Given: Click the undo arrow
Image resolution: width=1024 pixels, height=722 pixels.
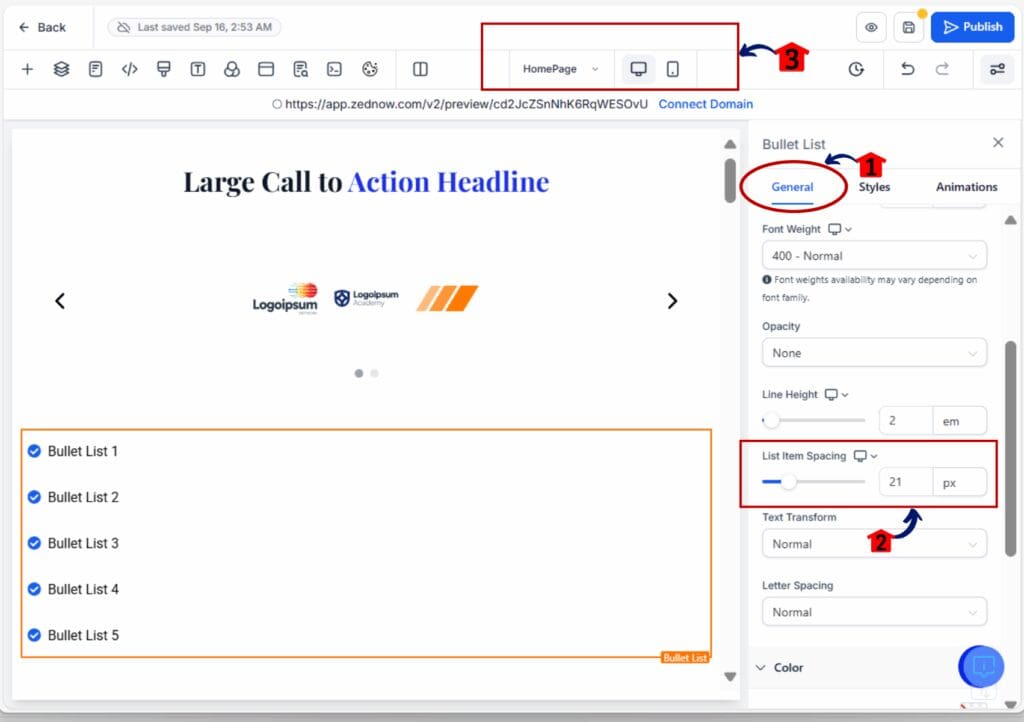Looking at the screenshot, I should point(907,69).
